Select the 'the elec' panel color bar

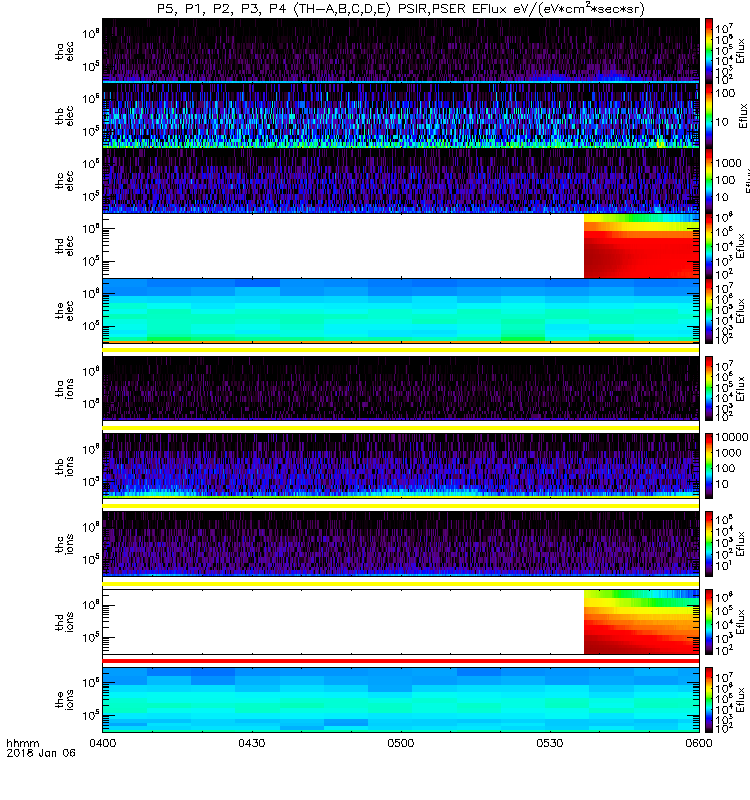(x=709, y=310)
